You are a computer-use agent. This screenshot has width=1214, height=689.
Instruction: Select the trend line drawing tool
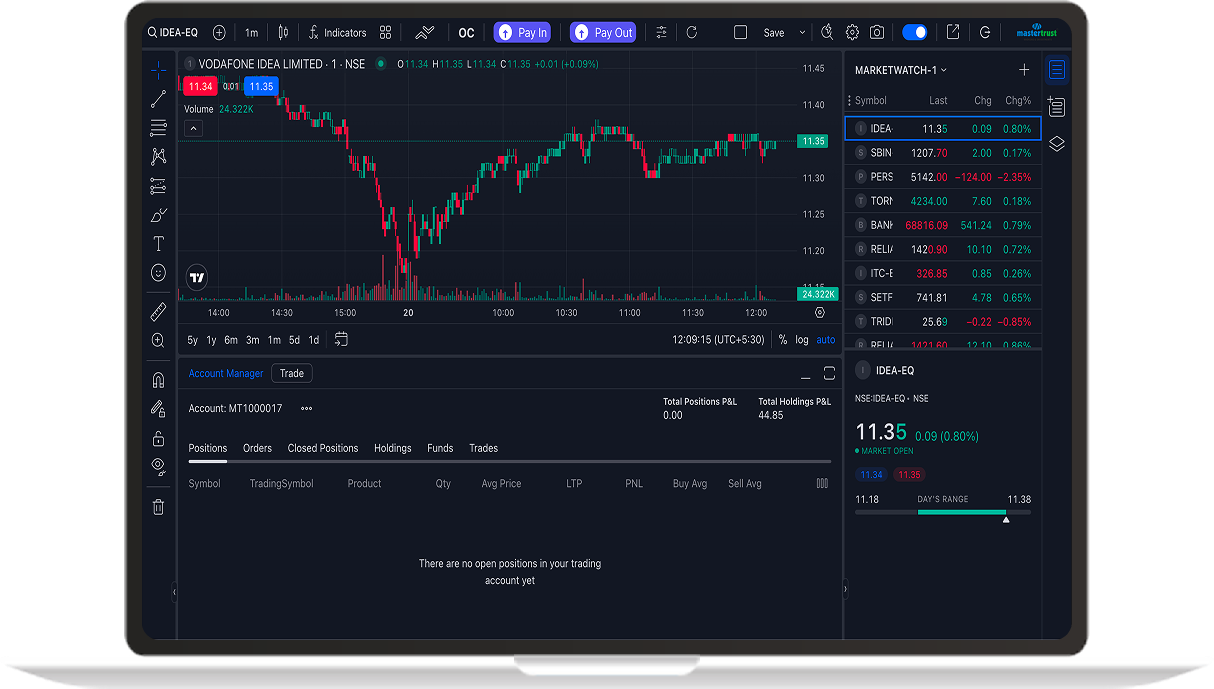click(x=158, y=99)
